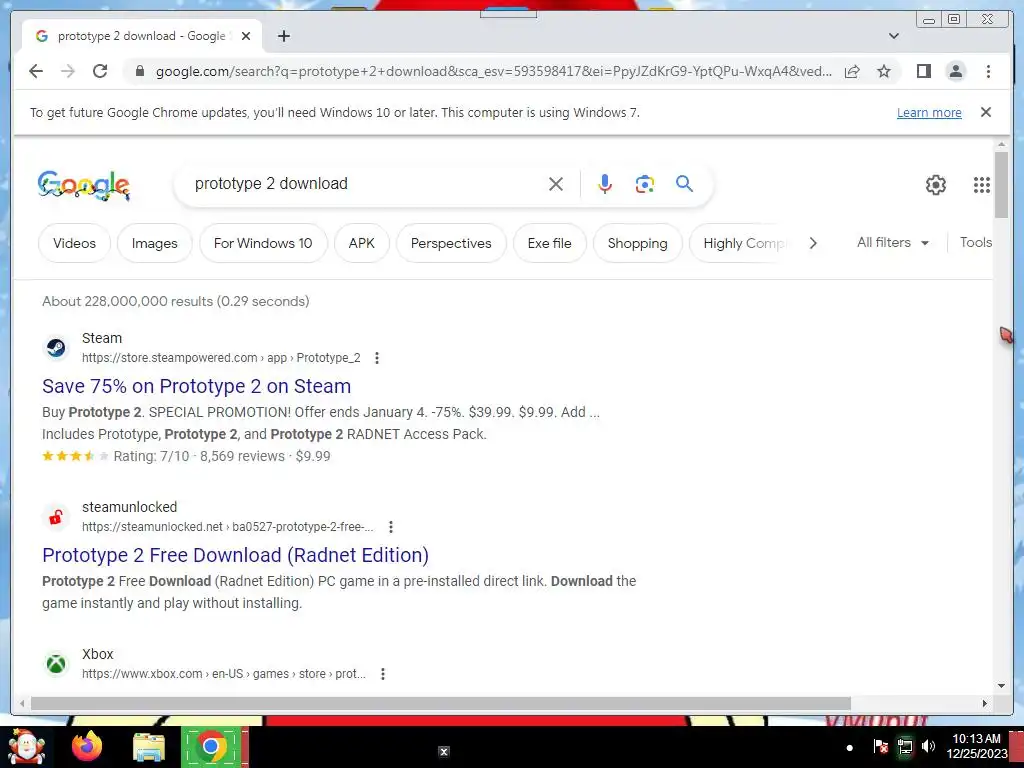1024x768 pixels.
Task: Expand the tab search dropdown arrow
Action: click(894, 36)
